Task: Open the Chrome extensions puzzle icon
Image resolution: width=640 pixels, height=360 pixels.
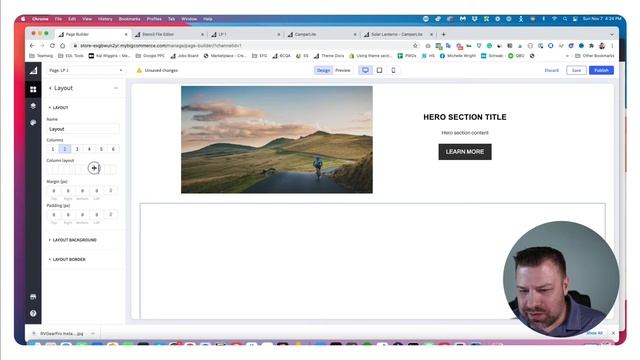Action: [x=591, y=46]
